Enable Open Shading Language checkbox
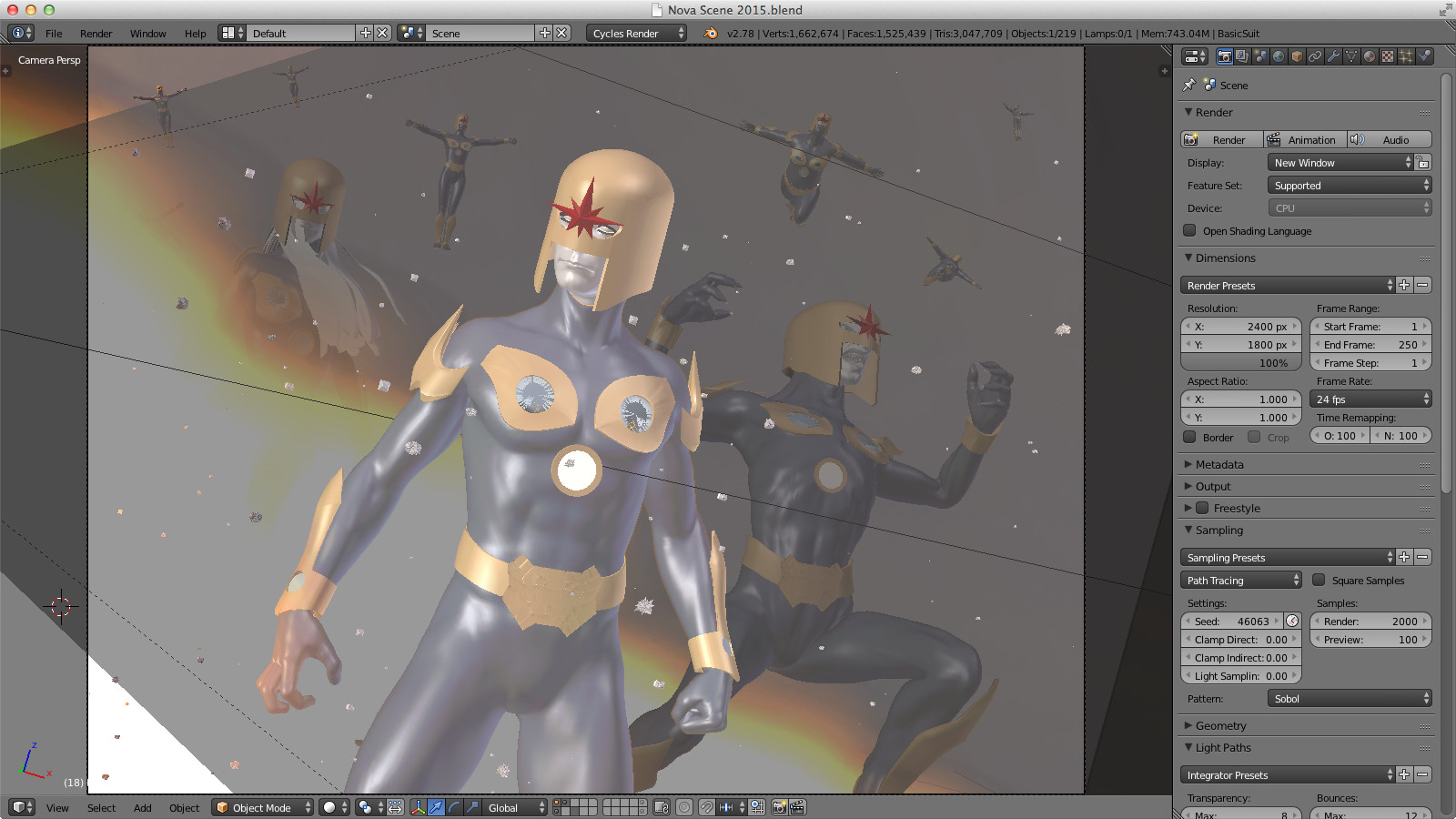Viewport: 1456px width, 819px height. [1189, 230]
